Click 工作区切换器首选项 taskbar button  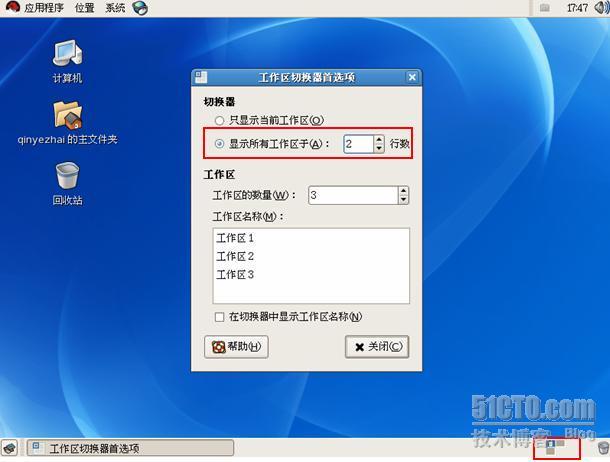(x=130, y=448)
